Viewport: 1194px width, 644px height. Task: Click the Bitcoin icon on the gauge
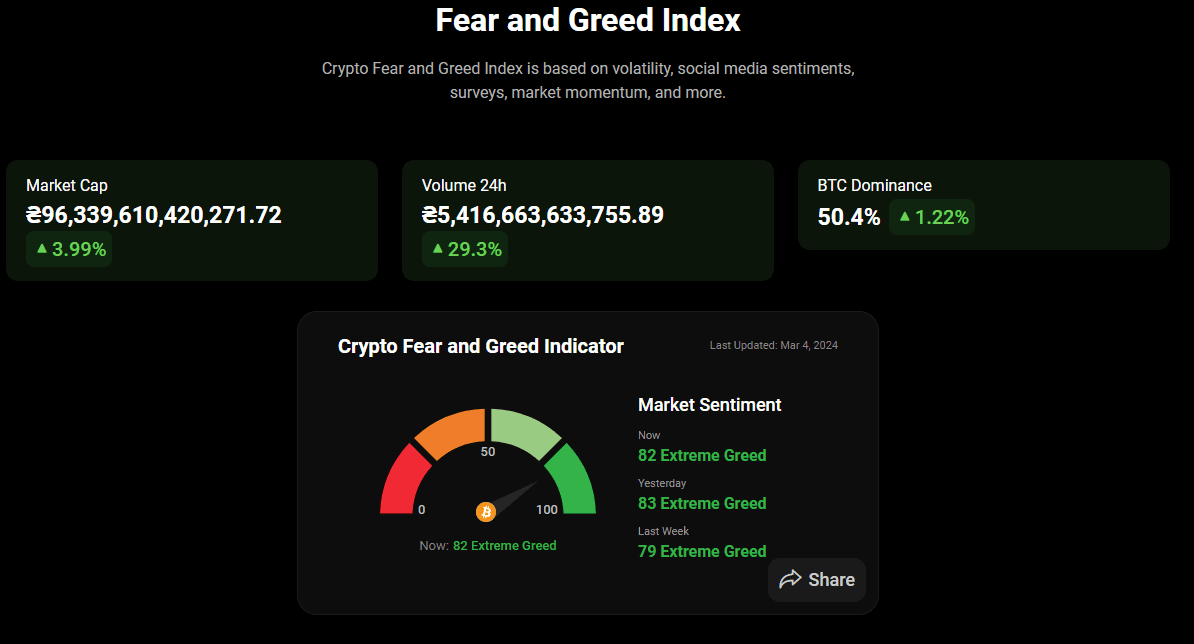(486, 512)
